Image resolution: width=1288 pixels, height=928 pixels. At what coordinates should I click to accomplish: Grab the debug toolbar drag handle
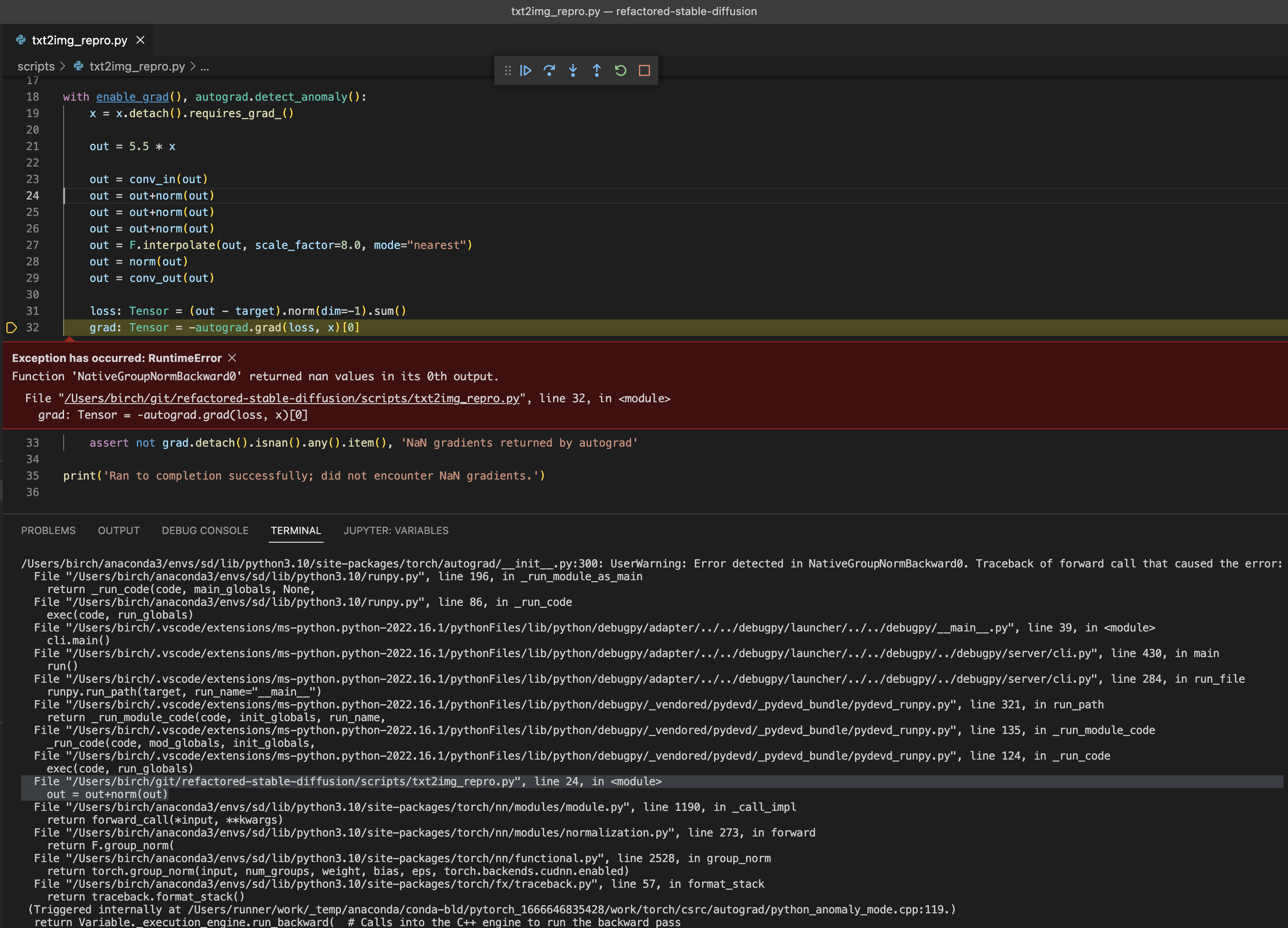(507, 70)
